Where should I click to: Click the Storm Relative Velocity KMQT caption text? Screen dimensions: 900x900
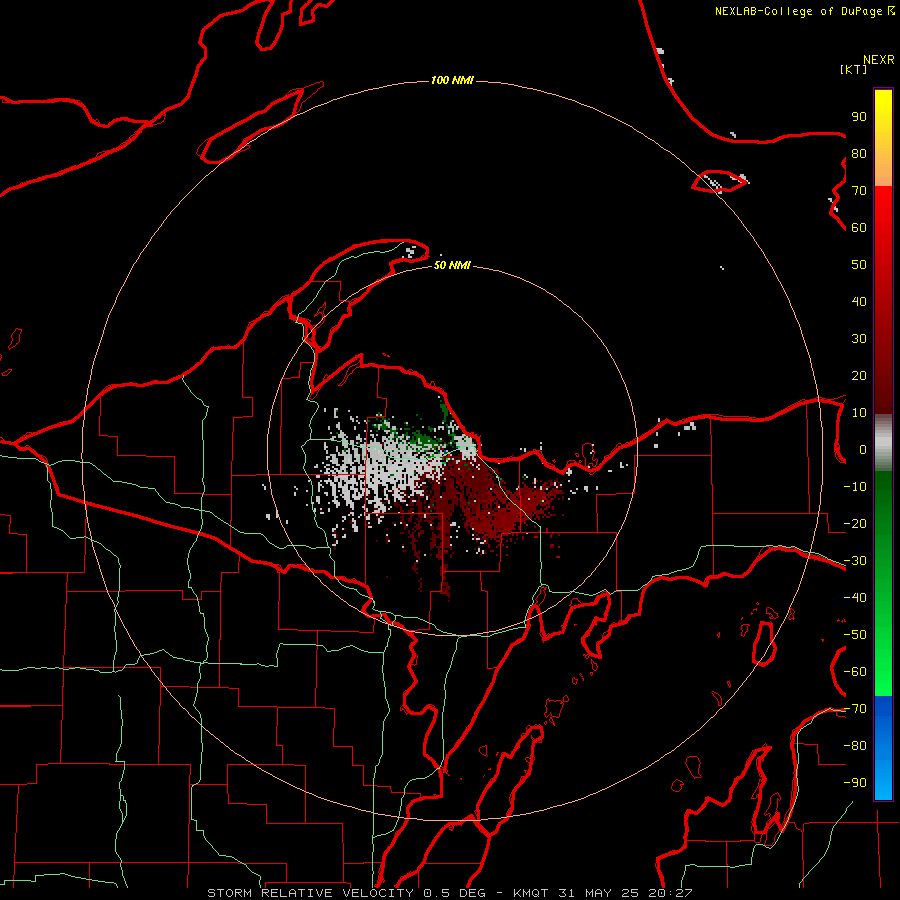[x=450, y=893]
